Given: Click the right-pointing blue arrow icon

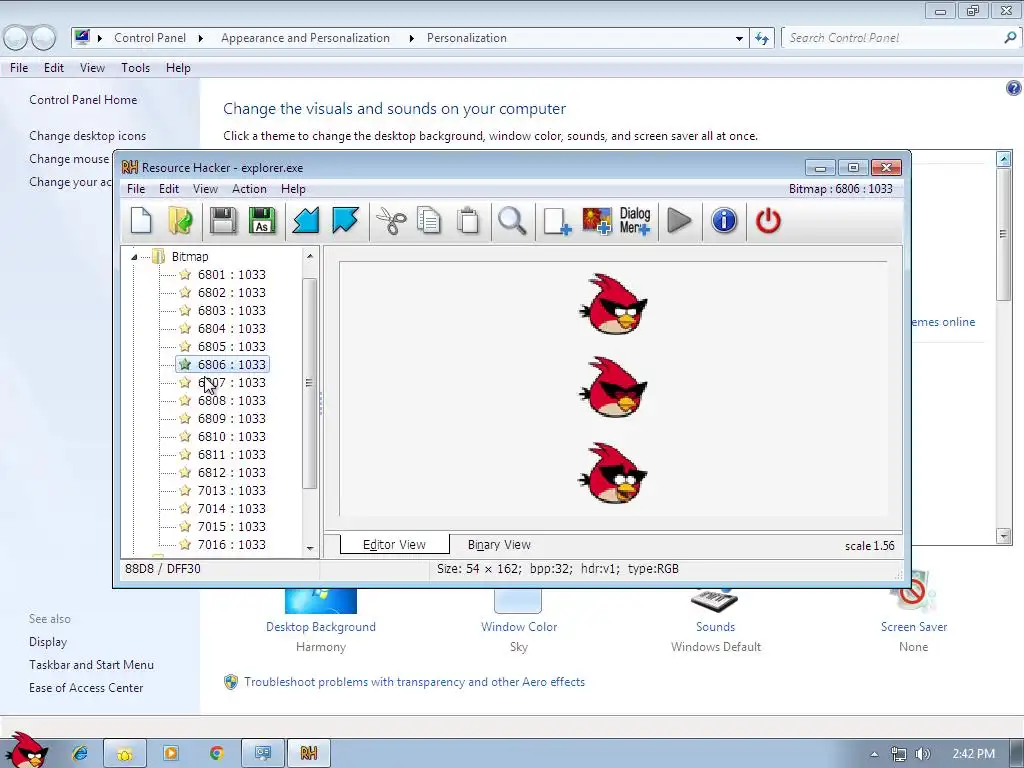Looking at the screenshot, I should [x=345, y=221].
